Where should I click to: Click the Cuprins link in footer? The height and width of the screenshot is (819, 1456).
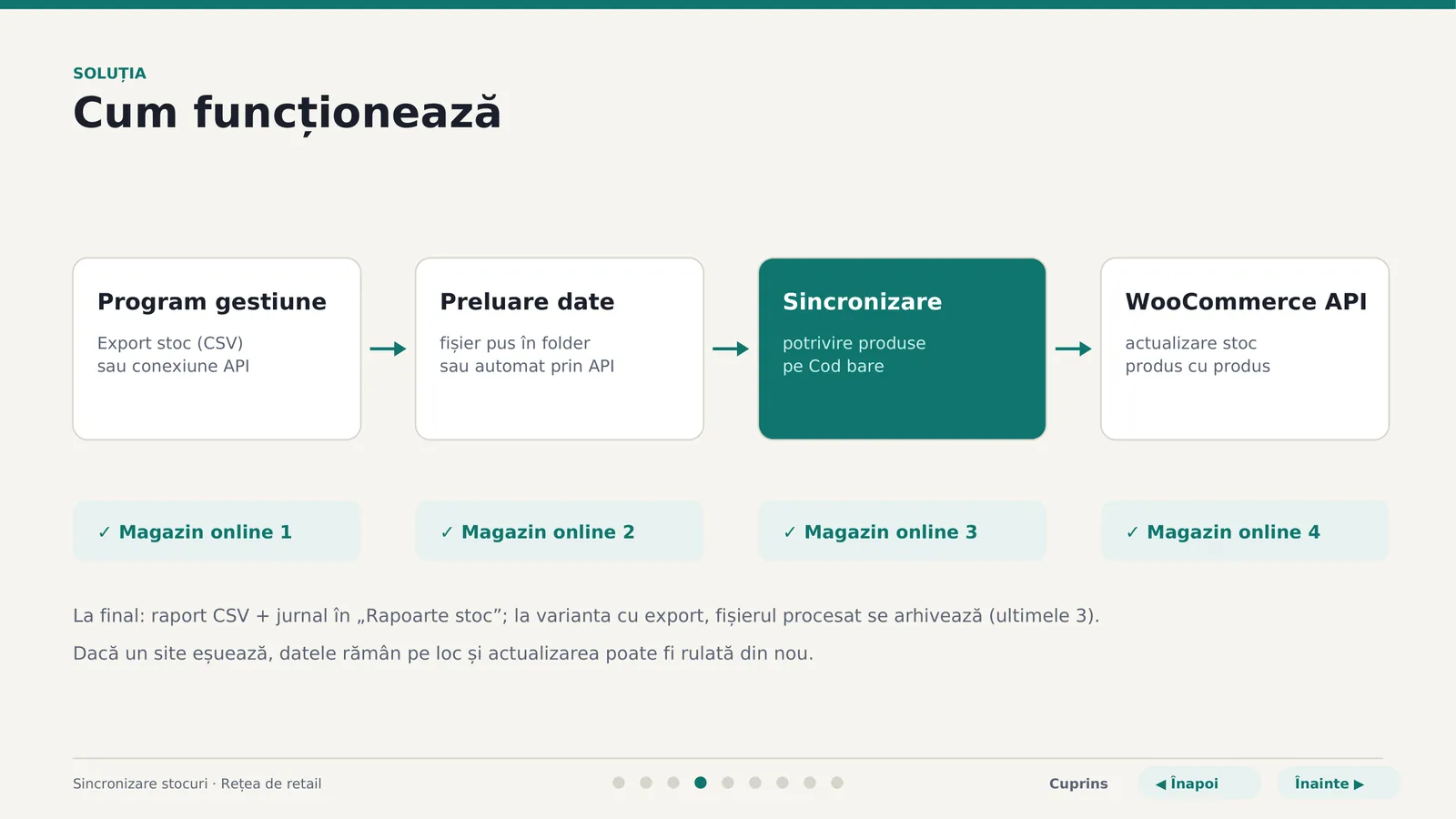click(1078, 784)
